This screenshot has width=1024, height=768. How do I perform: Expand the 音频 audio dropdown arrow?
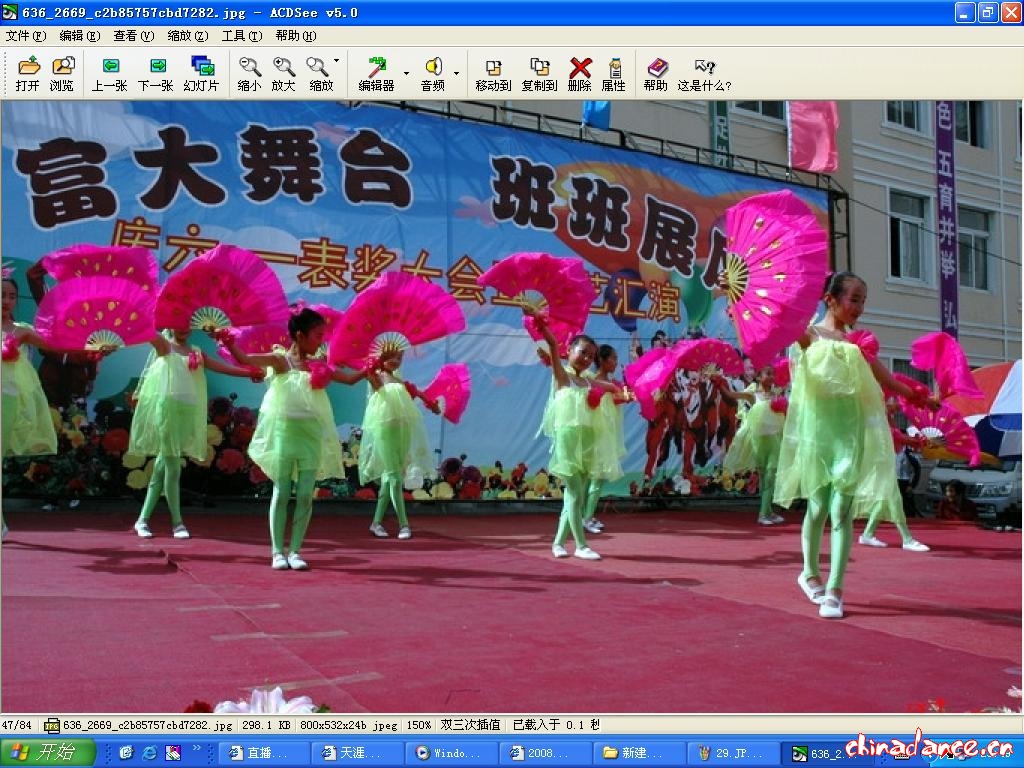click(456, 73)
